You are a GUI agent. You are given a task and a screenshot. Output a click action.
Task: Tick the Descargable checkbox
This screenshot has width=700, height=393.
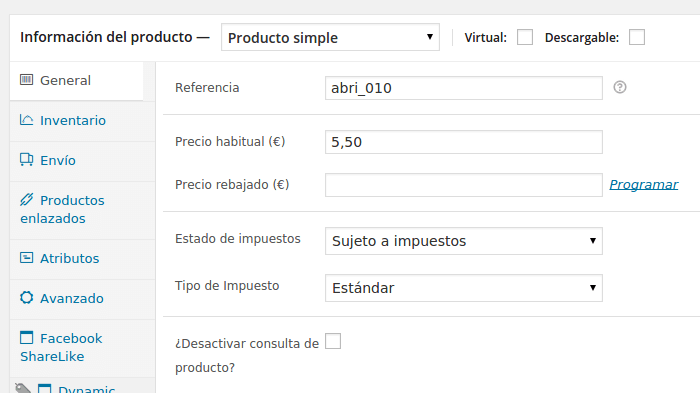pyautogui.click(x=637, y=37)
